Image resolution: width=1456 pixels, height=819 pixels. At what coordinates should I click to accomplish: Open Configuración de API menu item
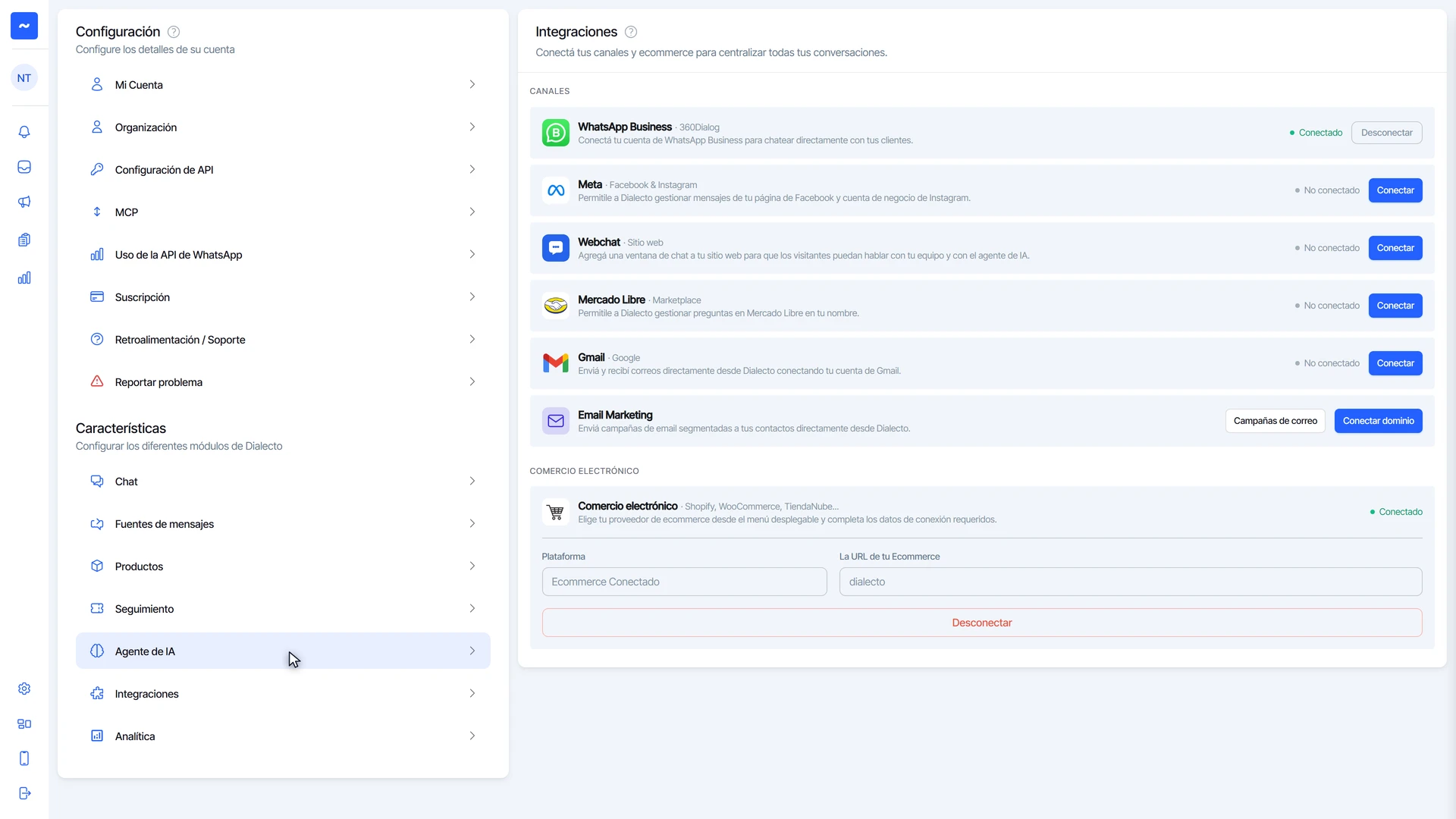point(283,170)
